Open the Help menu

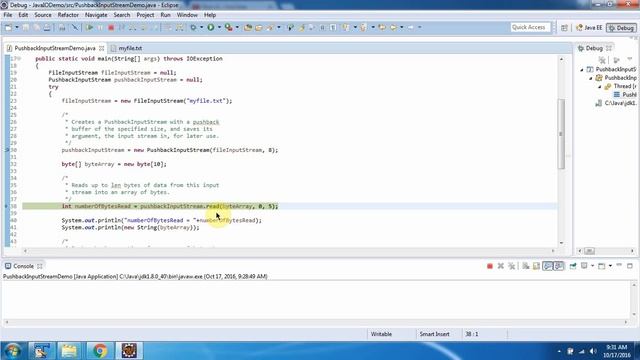(x=210, y=15)
